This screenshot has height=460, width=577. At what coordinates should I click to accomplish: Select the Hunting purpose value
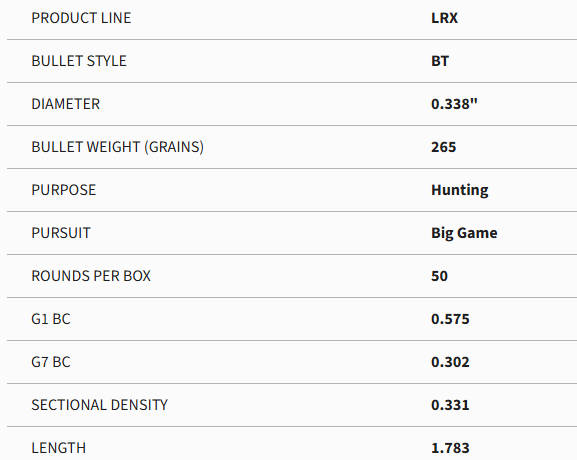pos(460,191)
